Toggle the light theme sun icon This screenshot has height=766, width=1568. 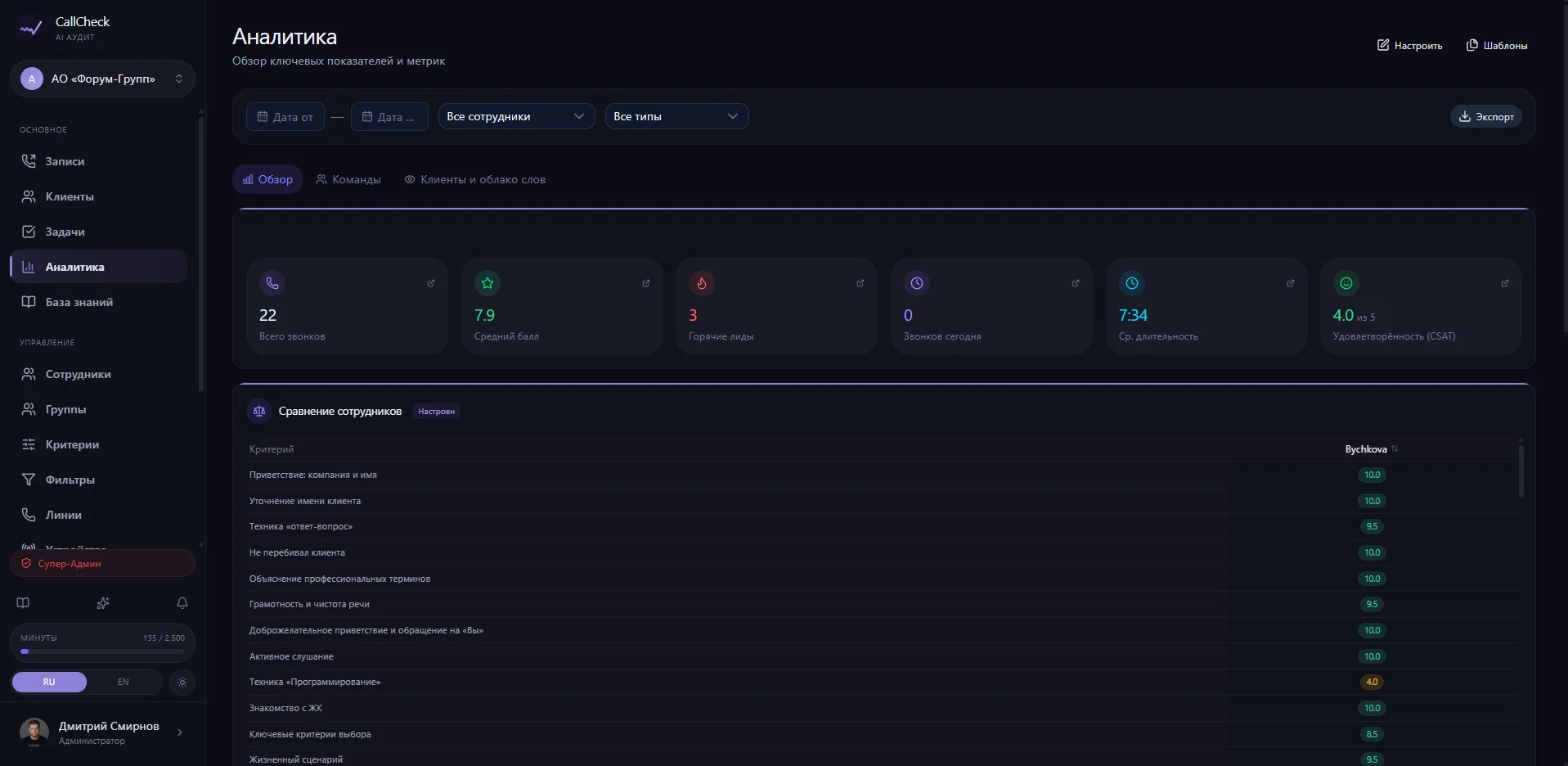(x=182, y=682)
